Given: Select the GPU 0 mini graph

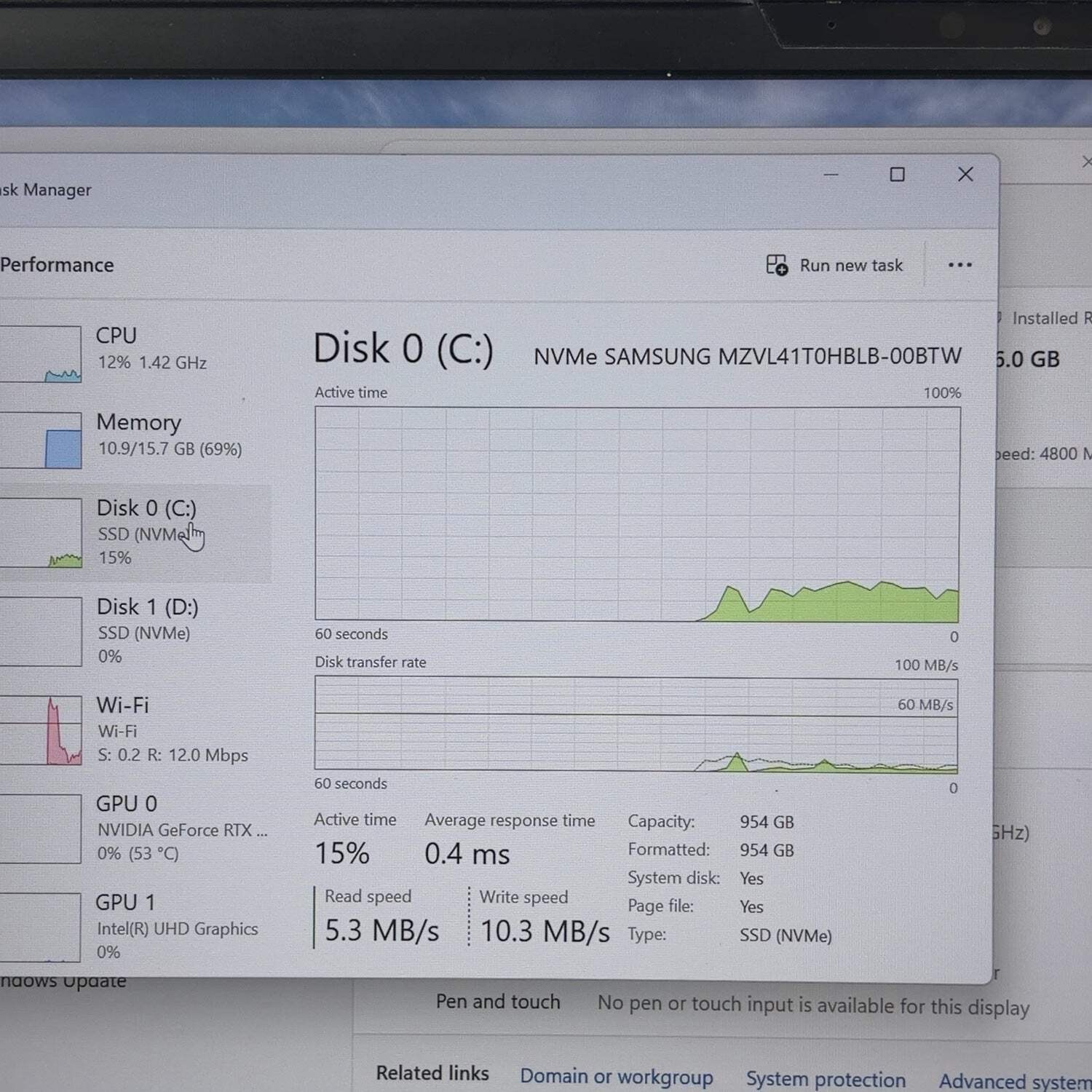Looking at the screenshot, I should [41, 828].
